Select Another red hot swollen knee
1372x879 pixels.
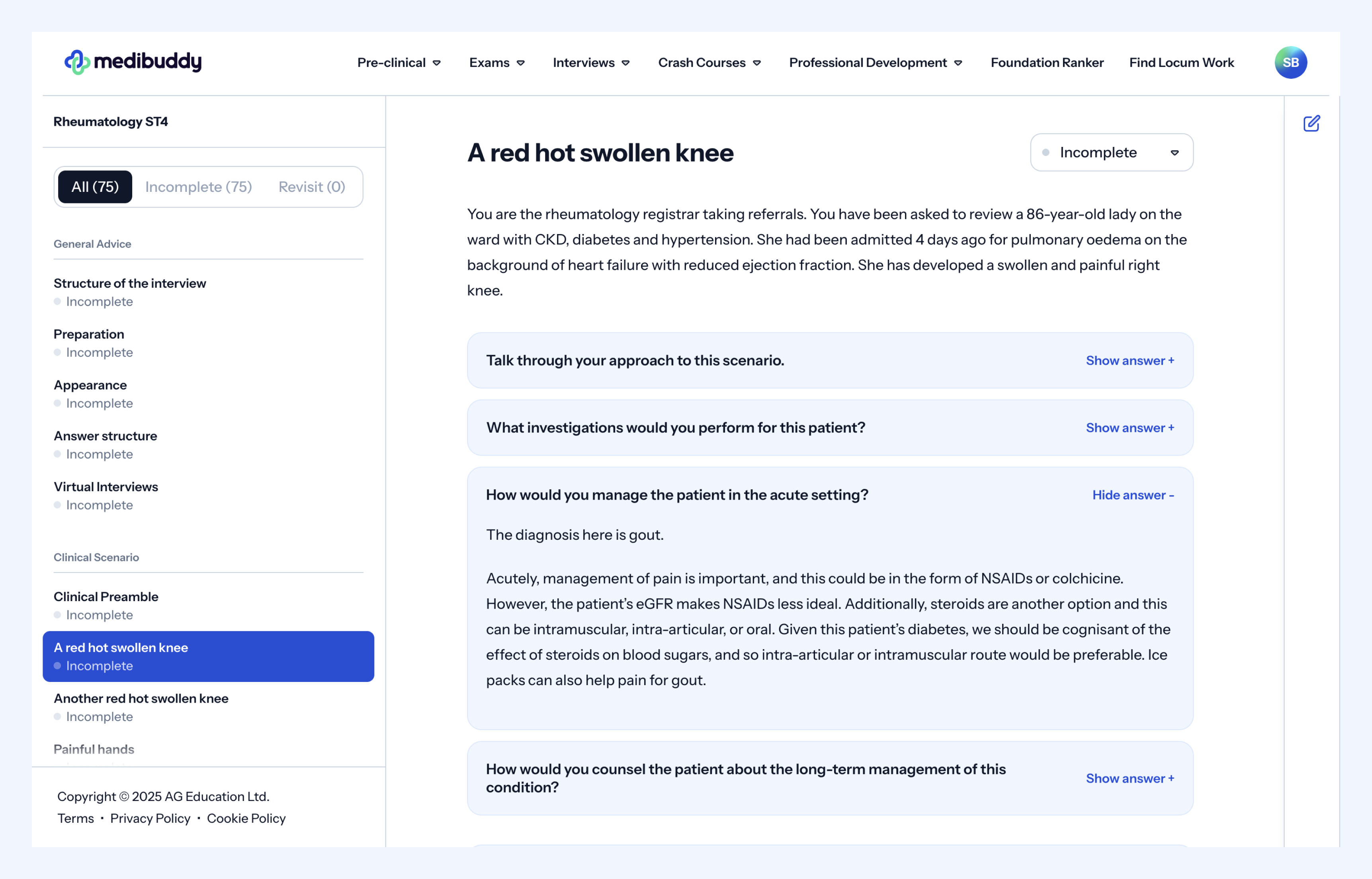(x=141, y=699)
